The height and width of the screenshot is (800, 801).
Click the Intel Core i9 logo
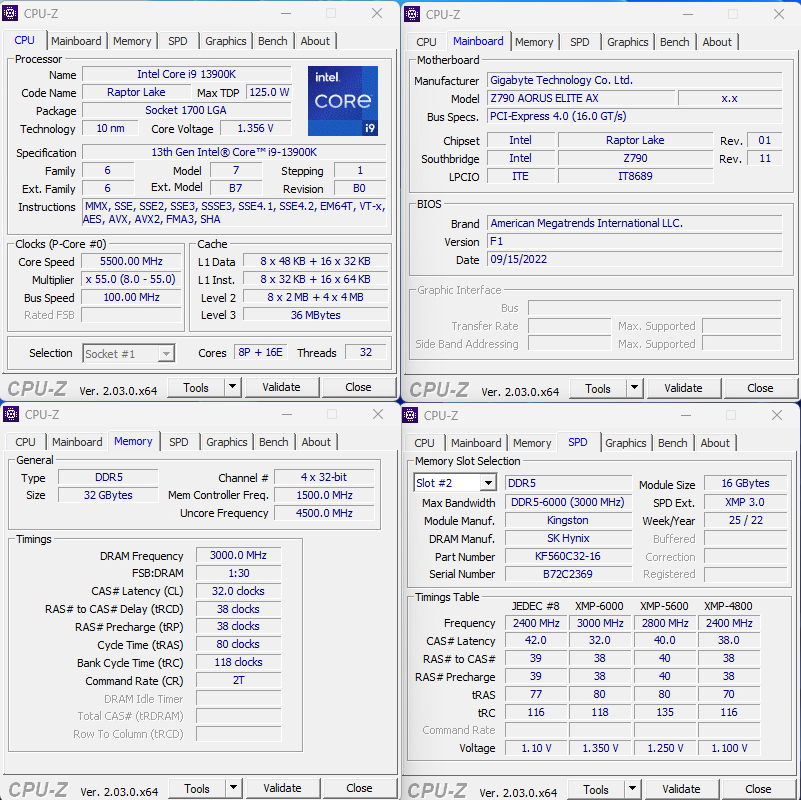343,101
